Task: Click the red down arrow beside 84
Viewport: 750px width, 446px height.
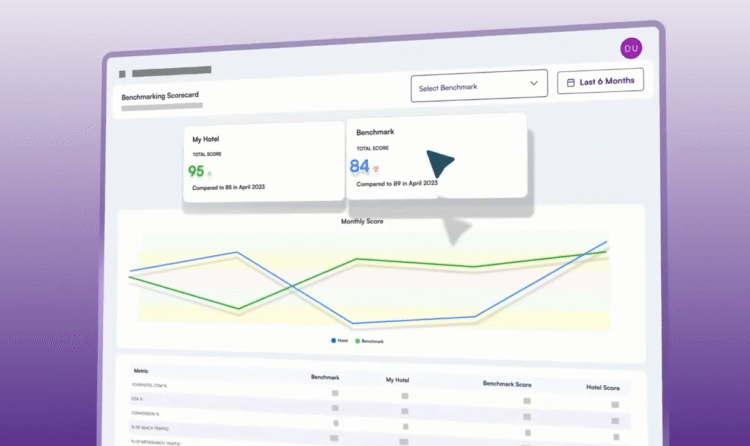Action: tap(376, 168)
